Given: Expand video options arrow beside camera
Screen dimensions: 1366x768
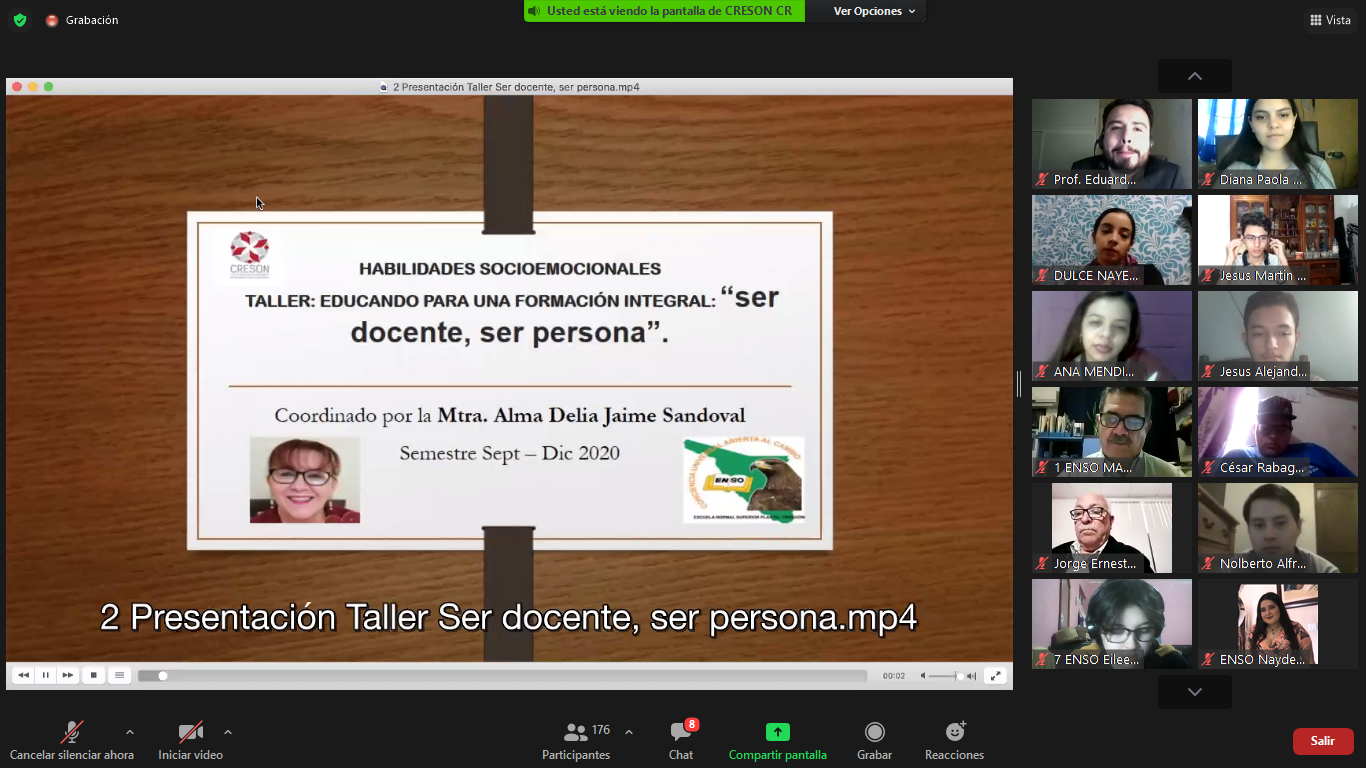Looking at the screenshot, I should (228, 732).
